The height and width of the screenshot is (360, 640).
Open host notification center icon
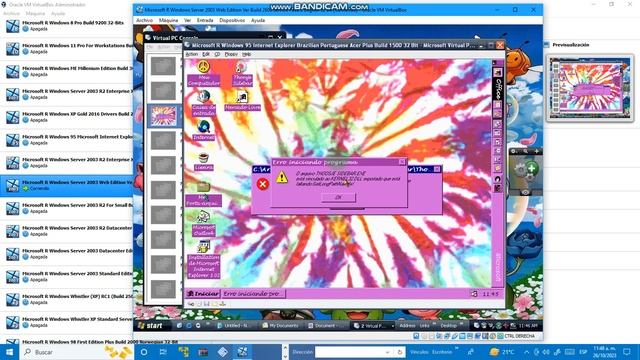pyautogui.click(x=627, y=352)
